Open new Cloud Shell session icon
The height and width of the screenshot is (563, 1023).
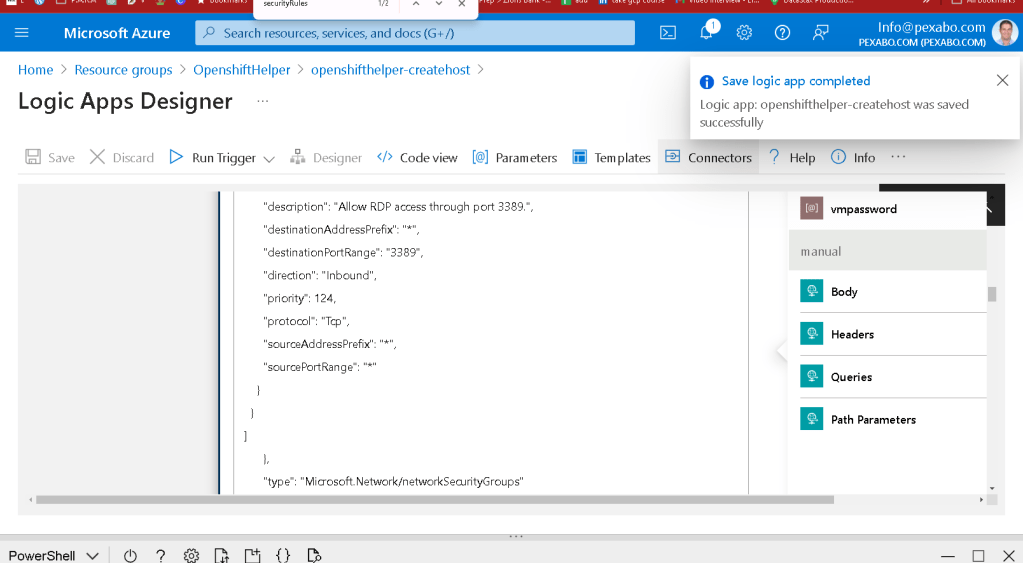[x=252, y=555]
